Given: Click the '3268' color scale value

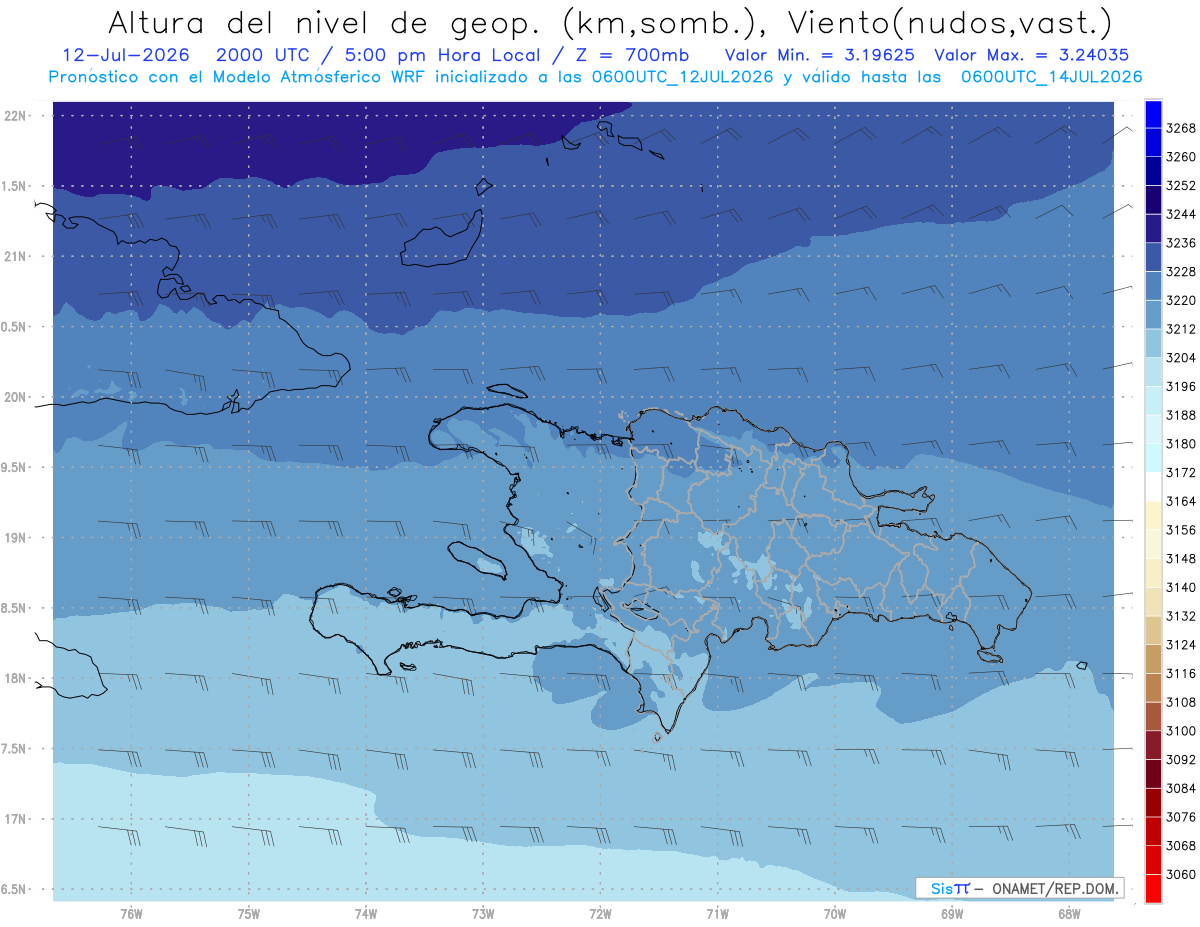Looking at the screenshot, I should 1181,128.
